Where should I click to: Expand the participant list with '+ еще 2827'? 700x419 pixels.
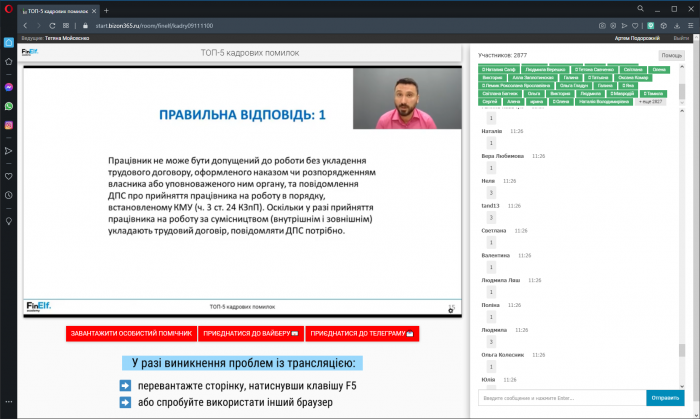tap(650, 102)
